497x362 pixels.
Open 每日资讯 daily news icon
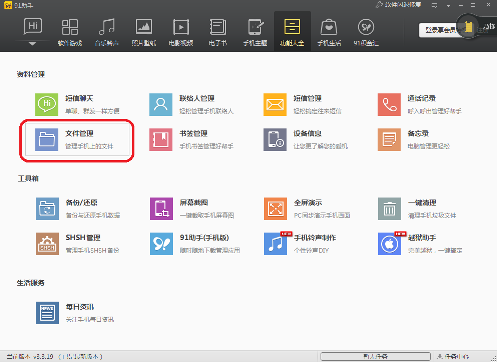(47, 313)
